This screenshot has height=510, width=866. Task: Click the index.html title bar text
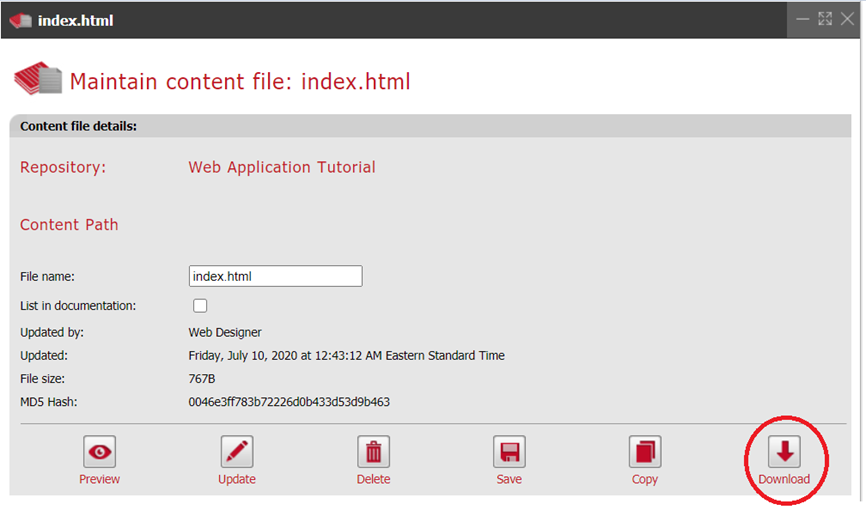point(75,20)
